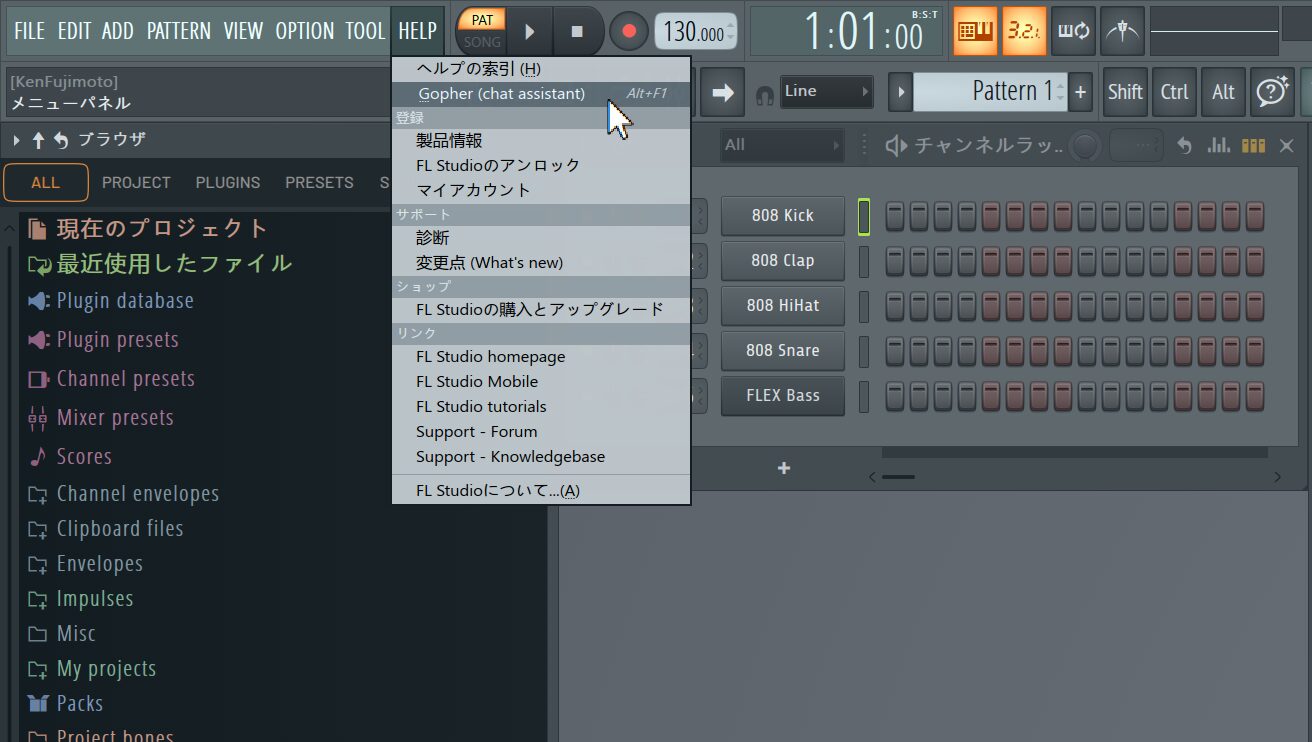The width and height of the screenshot is (1312, 742).
Task: Click the Plugin presets icon
Action: click(38, 340)
